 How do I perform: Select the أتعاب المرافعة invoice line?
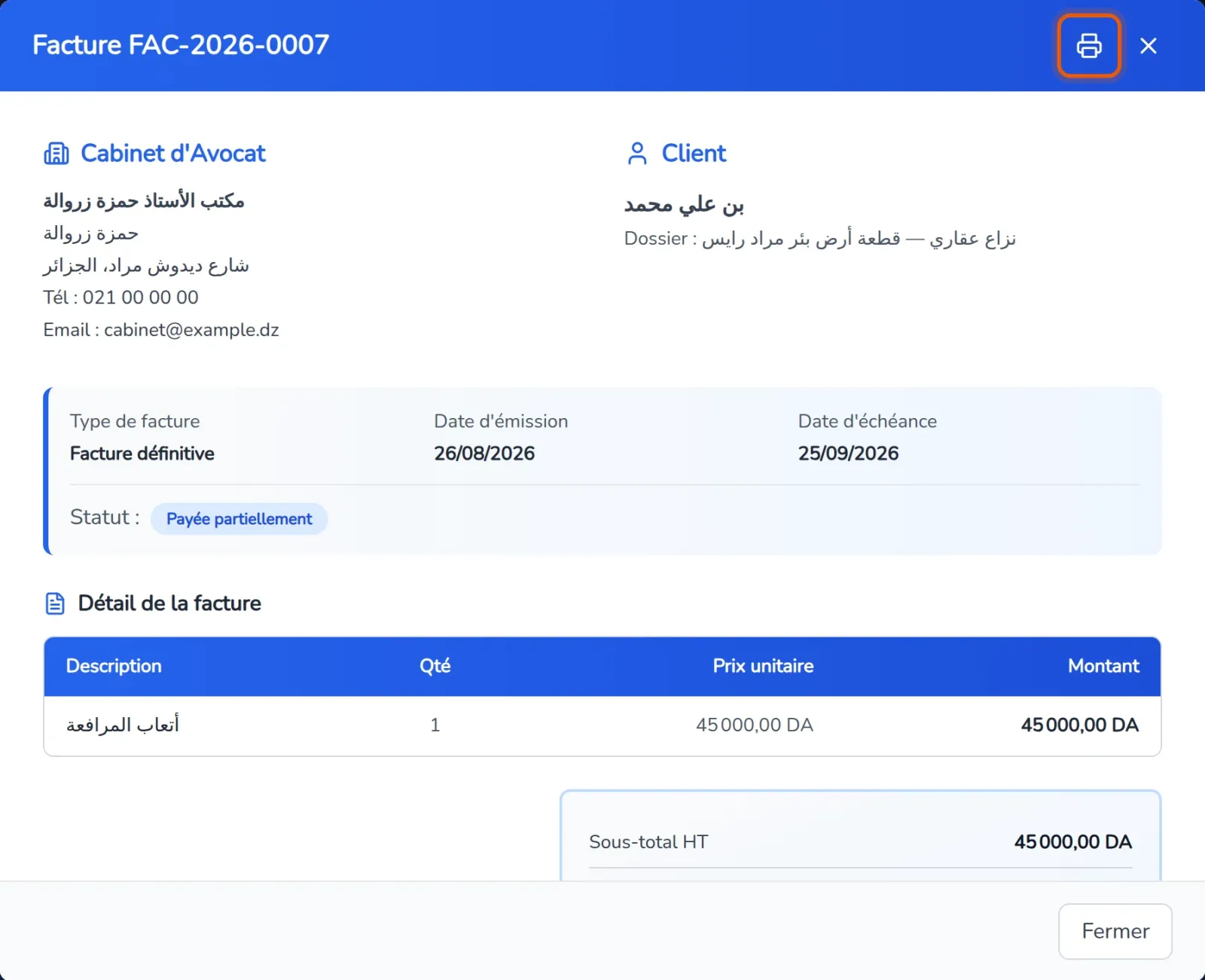pyautogui.click(x=602, y=725)
